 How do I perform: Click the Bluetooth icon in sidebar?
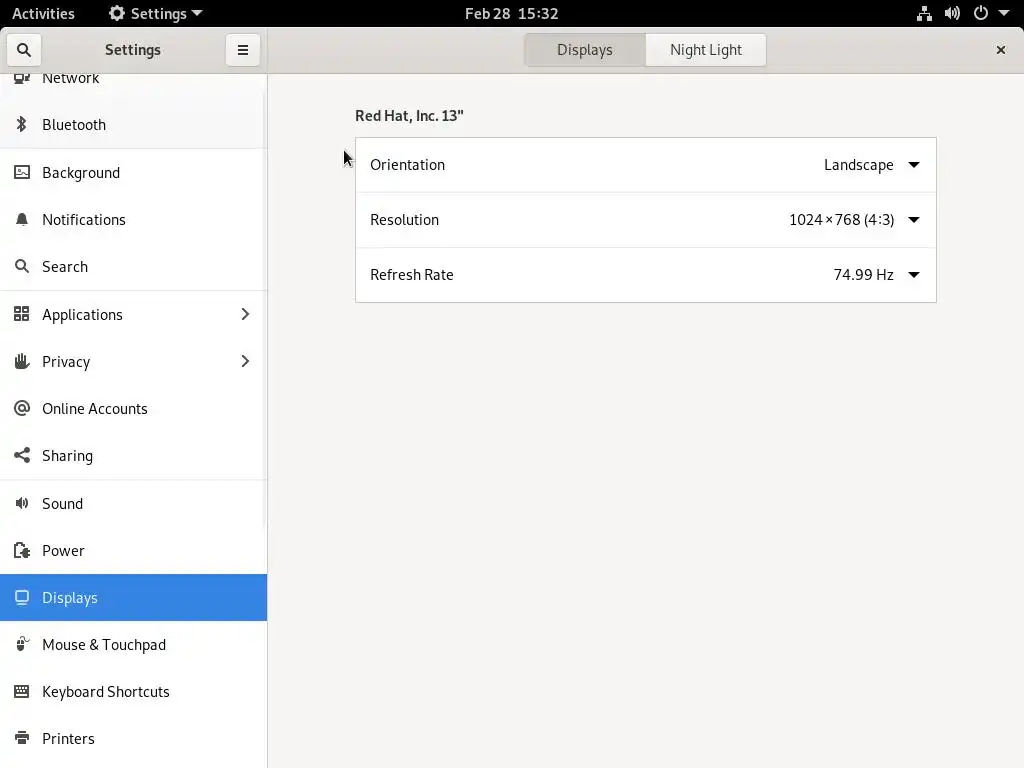[22, 124]
